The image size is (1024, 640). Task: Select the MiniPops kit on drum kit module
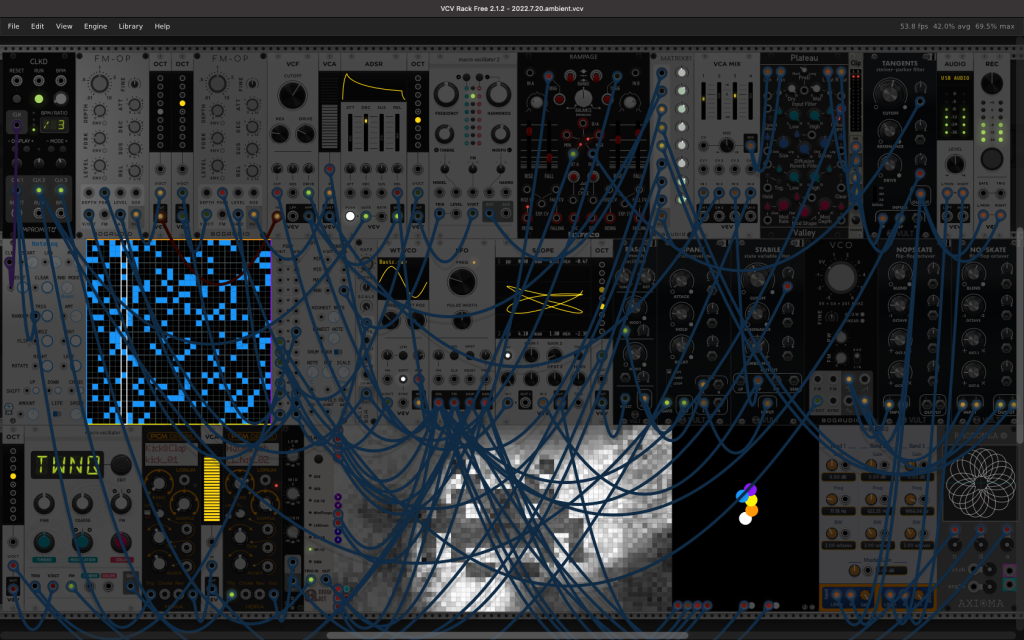(321, 513)
